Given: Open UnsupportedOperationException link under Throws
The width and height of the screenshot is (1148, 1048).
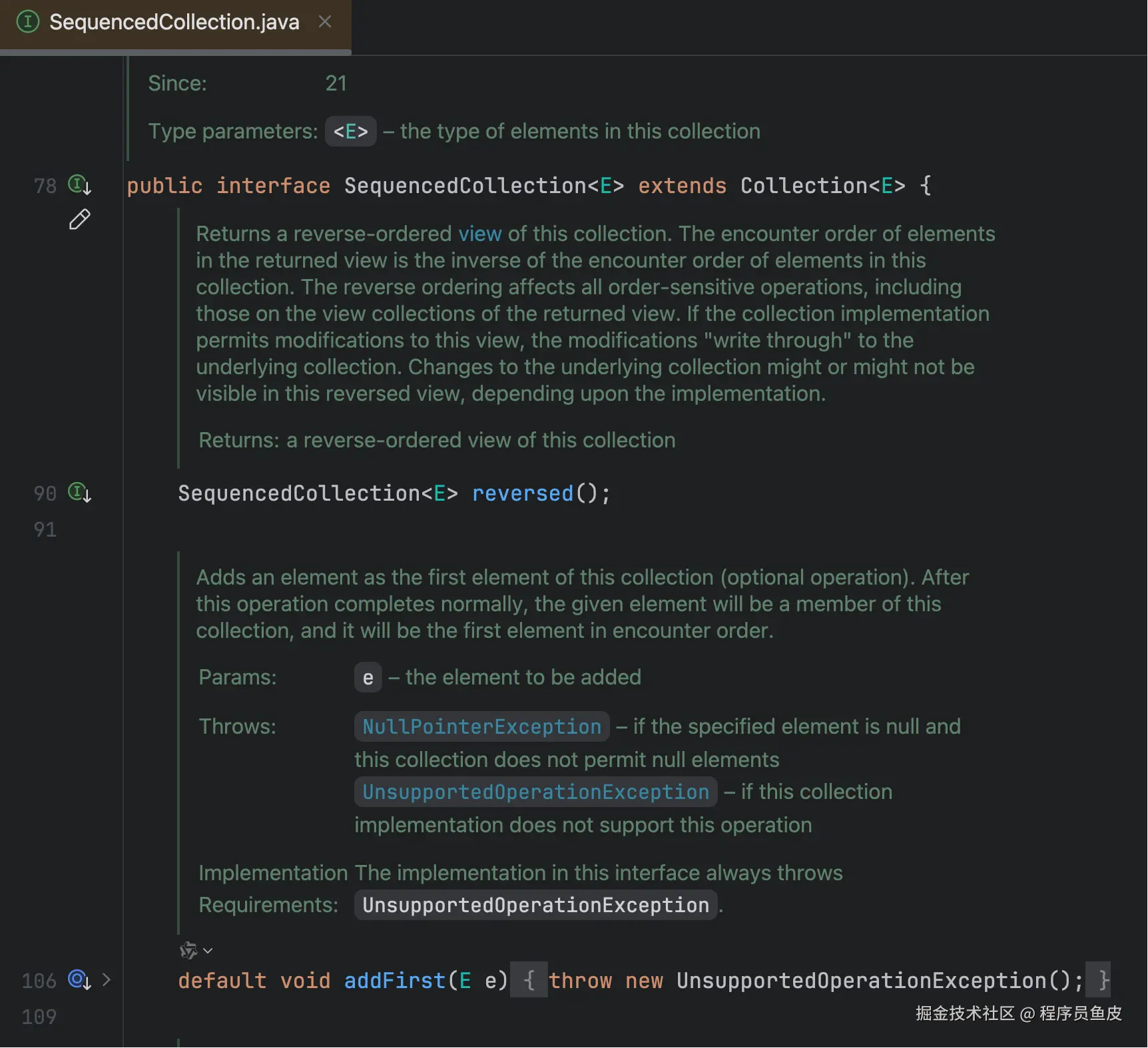Looking at the screenshot, I should [x=535, y=792].
